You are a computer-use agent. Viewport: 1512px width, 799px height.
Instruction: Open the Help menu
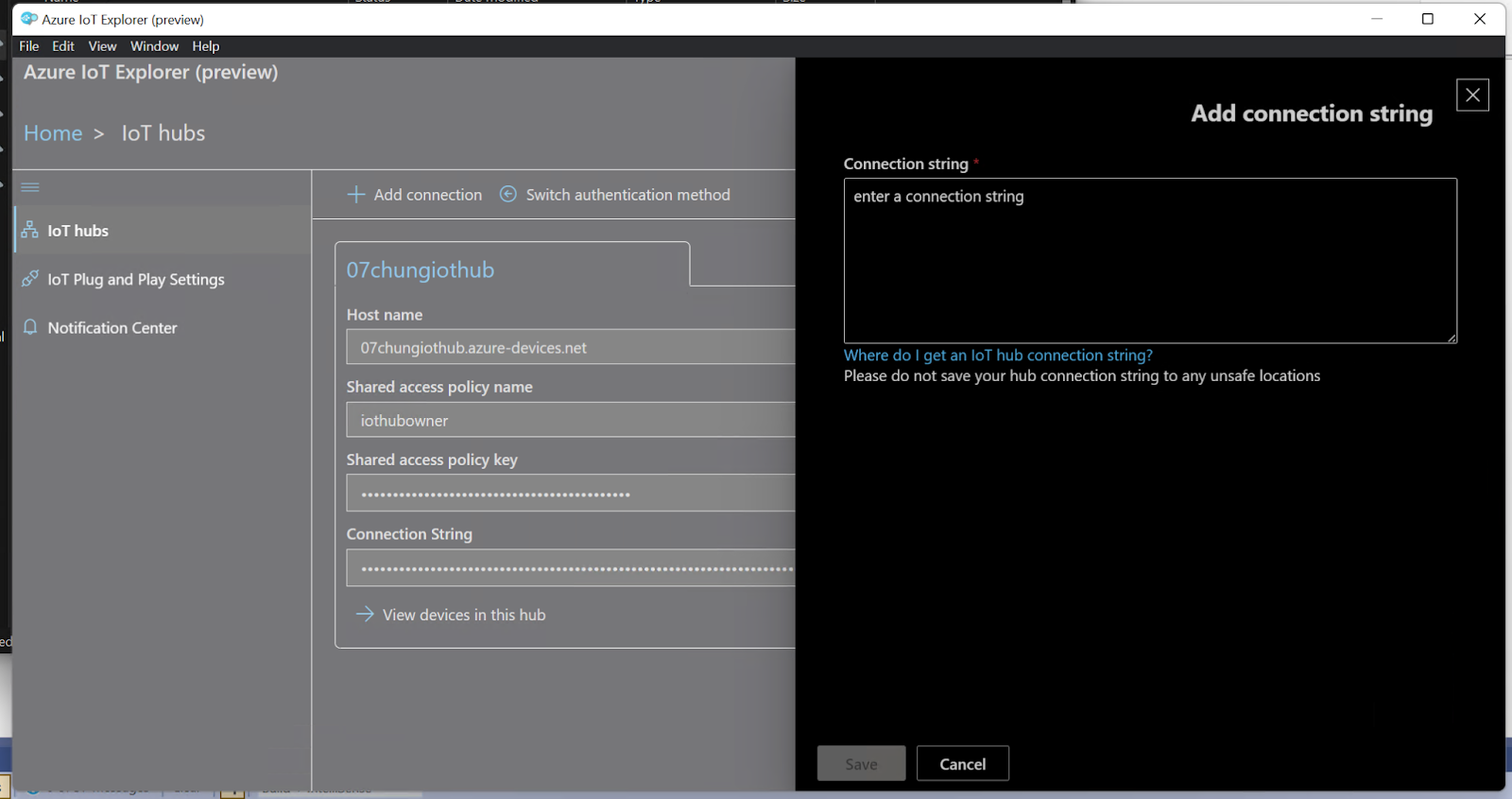(x=205, y=46)
